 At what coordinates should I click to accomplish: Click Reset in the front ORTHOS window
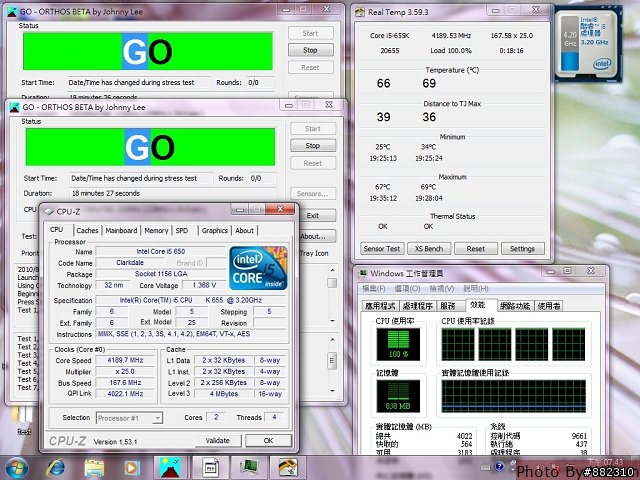[x=313, y=163]
